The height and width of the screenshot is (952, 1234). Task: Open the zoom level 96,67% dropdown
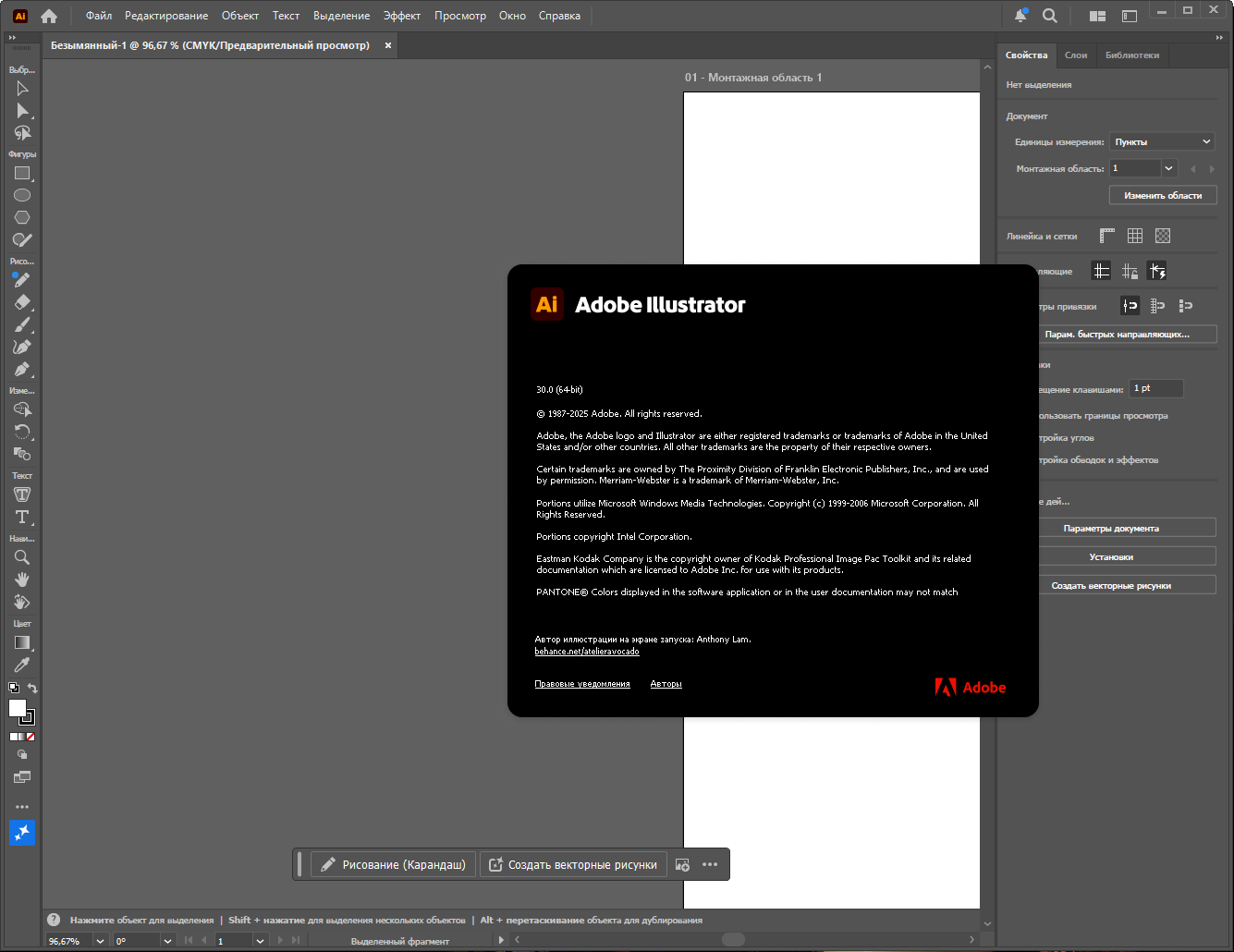pos(100,941)
